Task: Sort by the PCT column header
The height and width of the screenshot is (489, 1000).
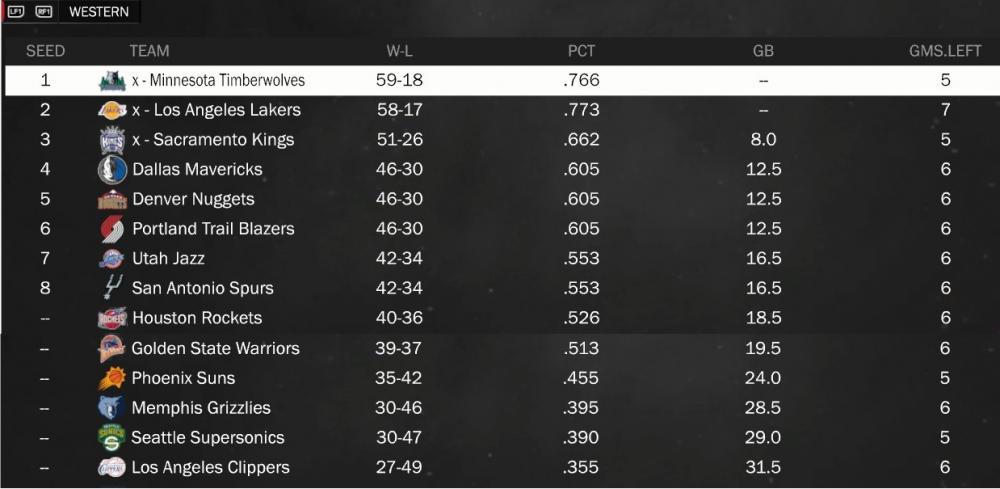Action: pos(581,51)
